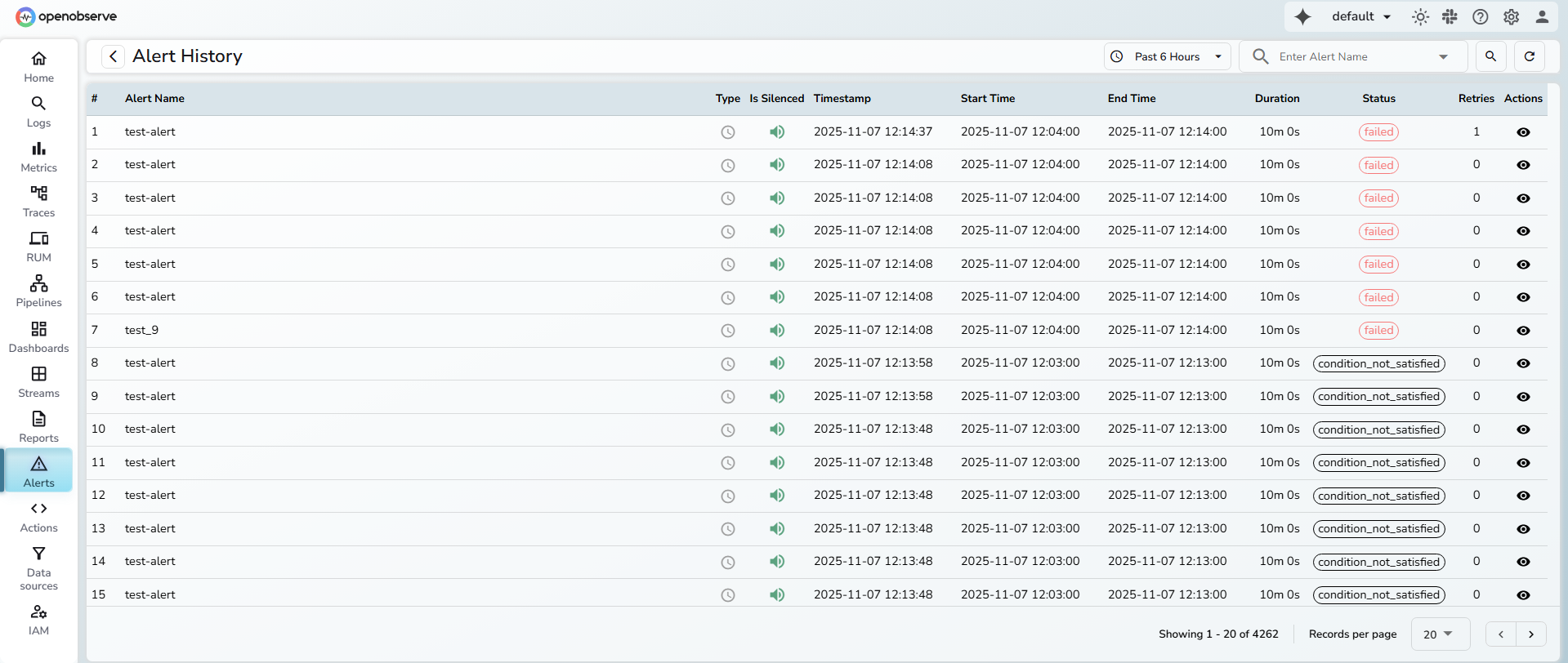Viewport: 1568px width, 663px height.
Task: Click the refresh alert history icon
Action: (x=1530, y=56)
